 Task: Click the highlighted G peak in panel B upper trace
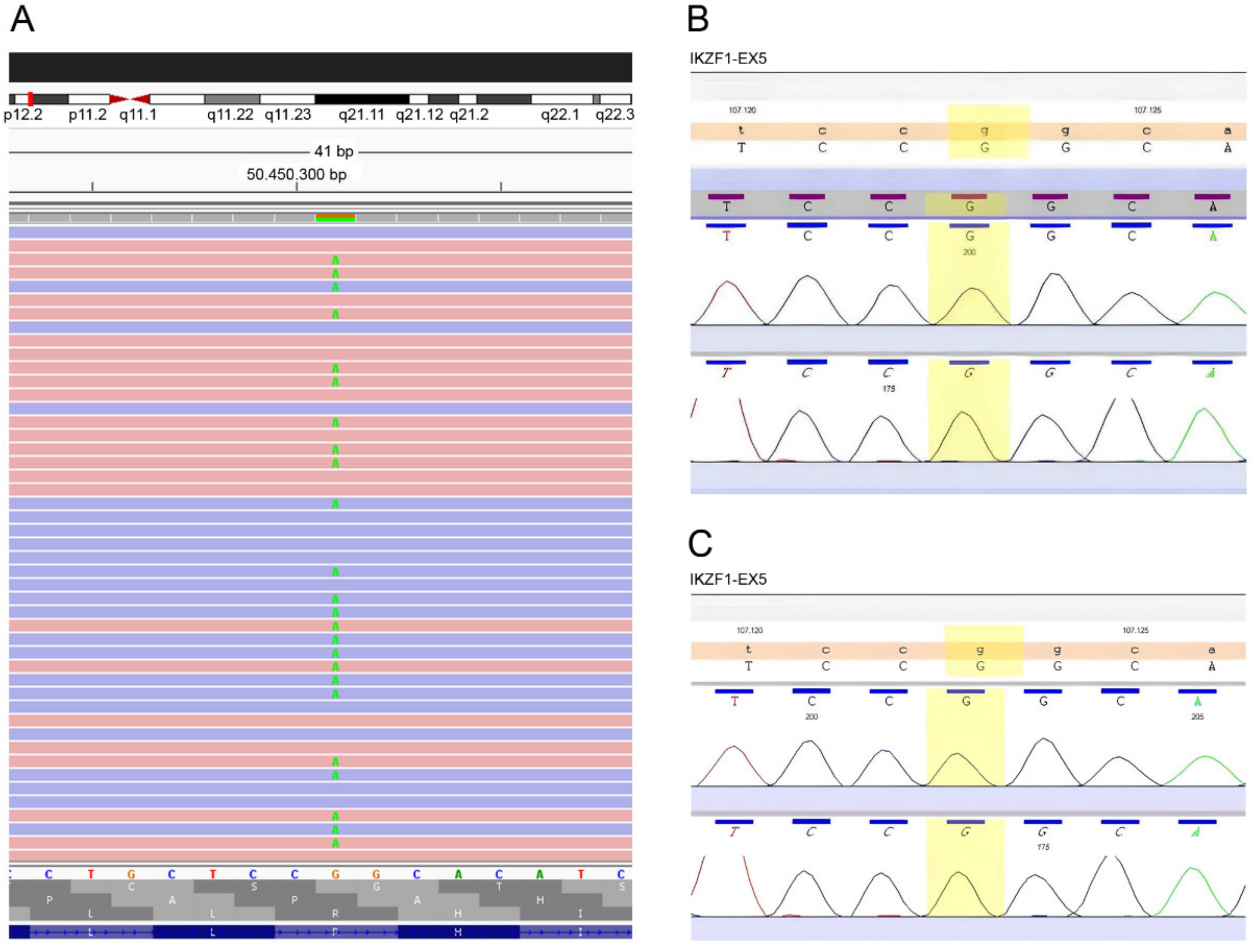pyautogui.click(x=971, y=300)
